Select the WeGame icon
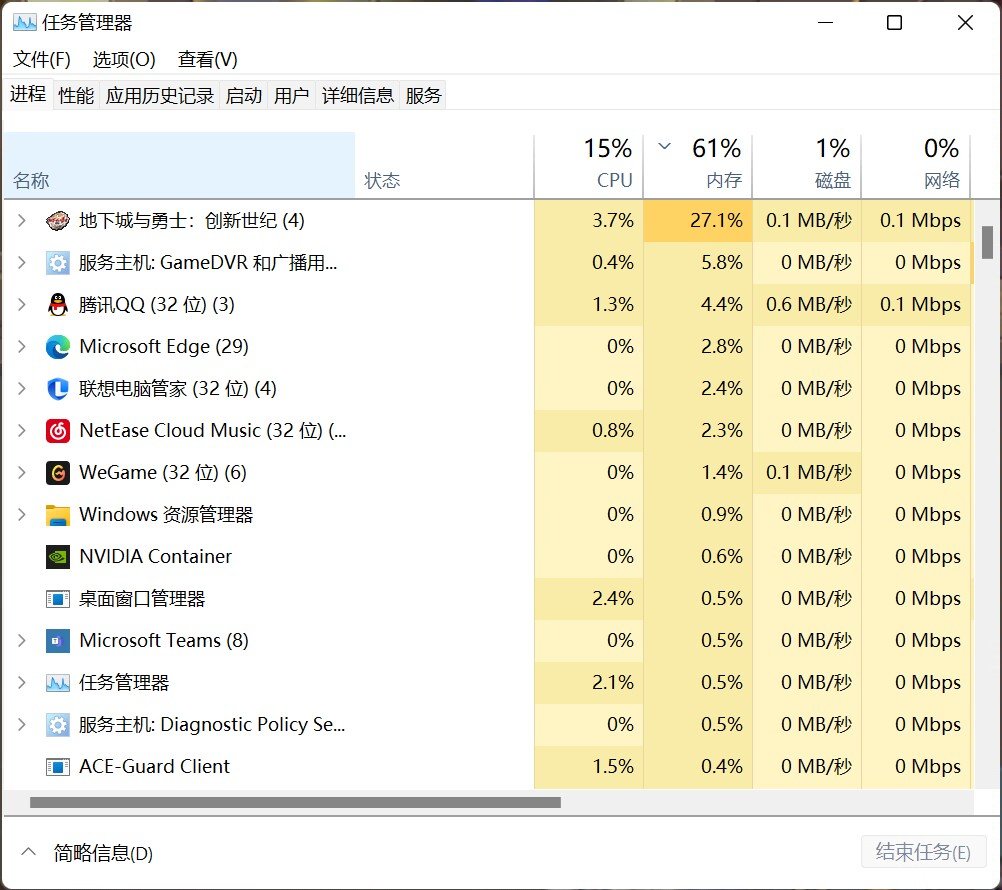The image size is (1002, 890). pos(58,473)
